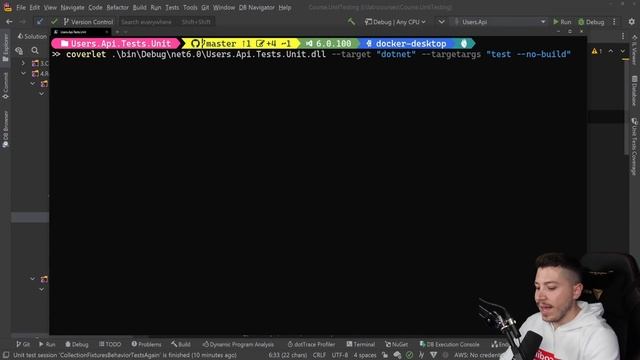Viewport: 640px width, 360px height.
Task: Open the Refactor menu
Action: (118, 7)
